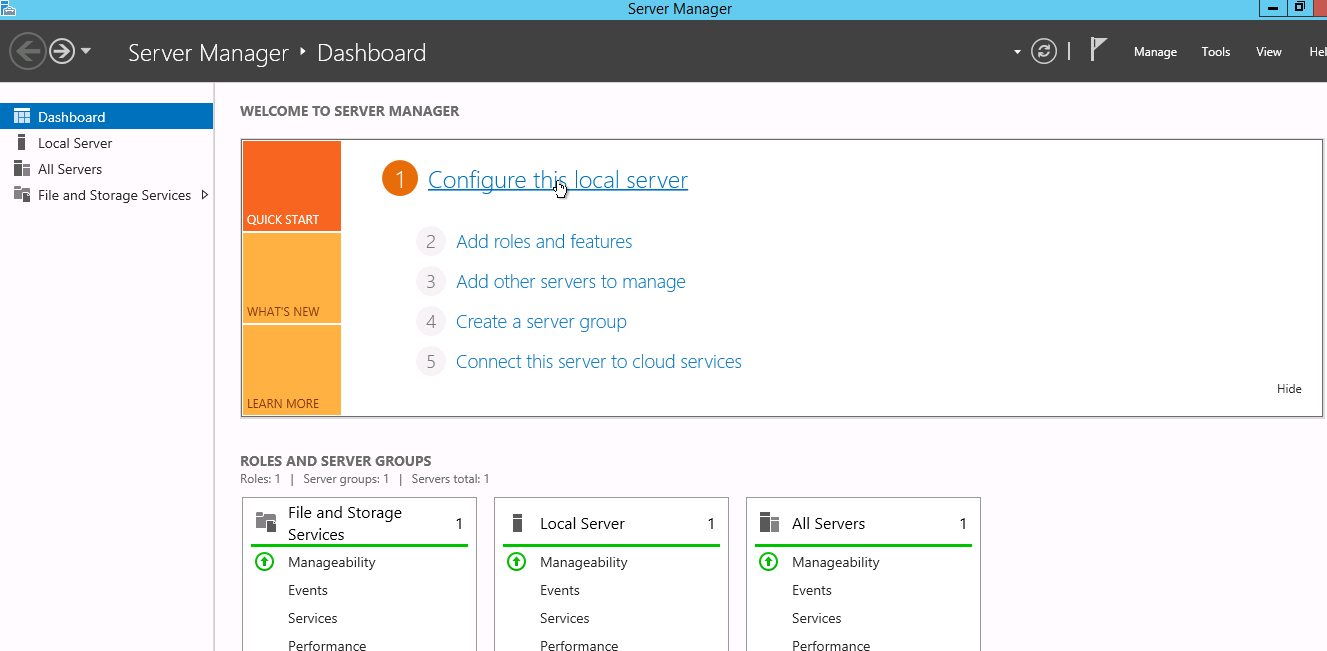This screenshot has height=651, width=1327.
Task: Select the Quick Start tile
Action: [x=292, y=186]
